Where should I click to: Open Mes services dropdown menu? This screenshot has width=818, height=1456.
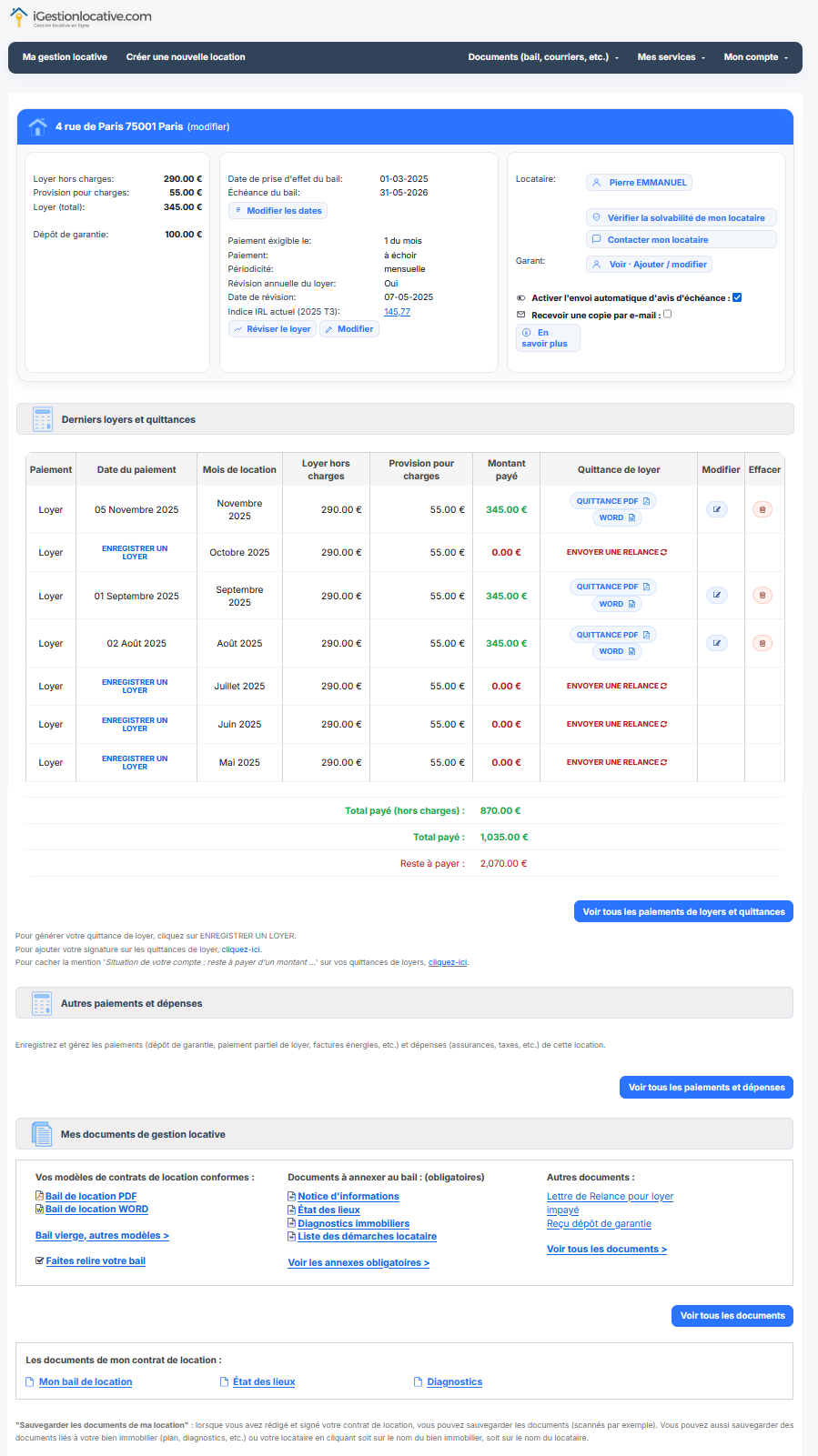(x=672, y=57)
